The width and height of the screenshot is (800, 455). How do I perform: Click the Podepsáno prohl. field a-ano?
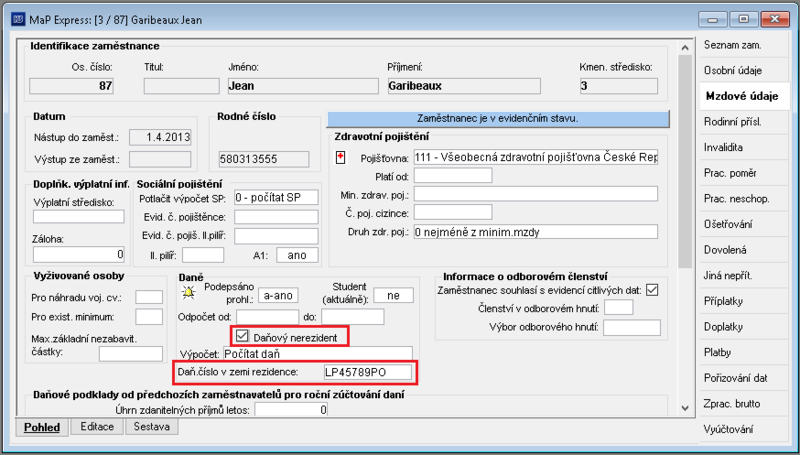point(278,295)
